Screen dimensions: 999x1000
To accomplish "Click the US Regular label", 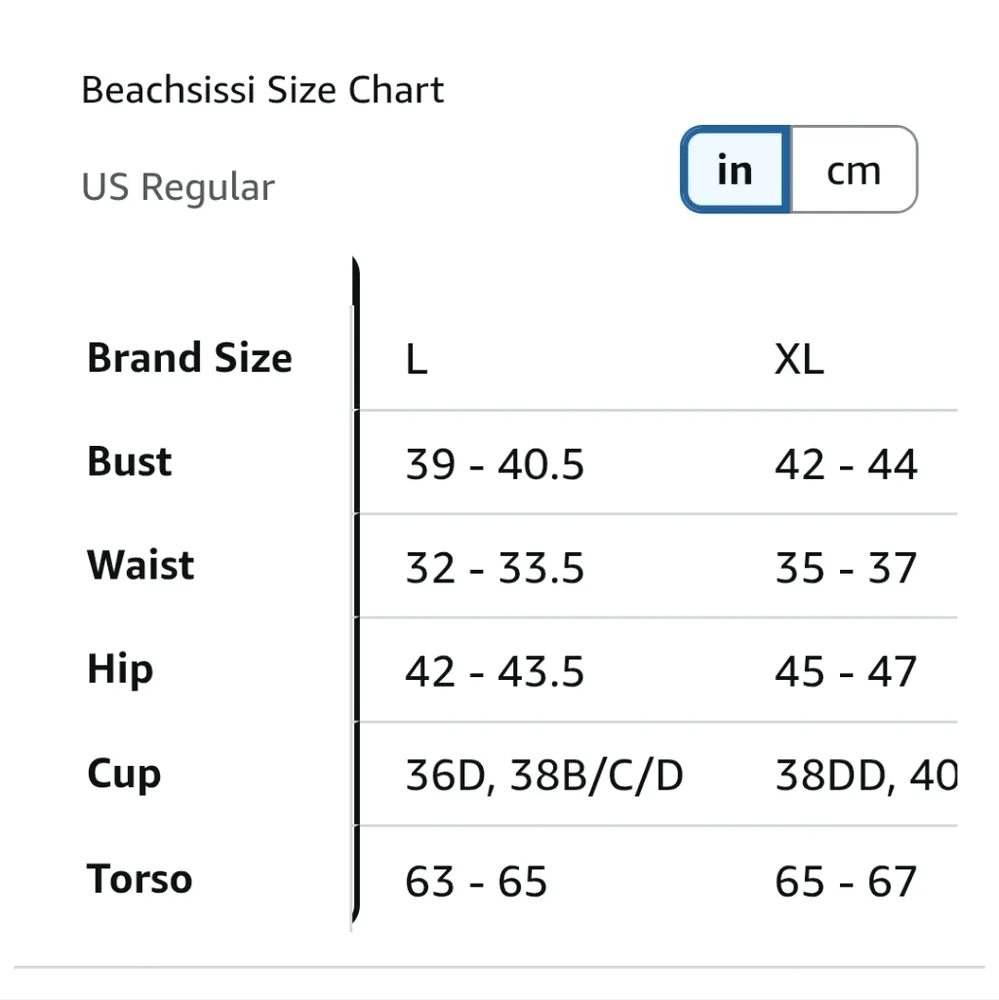I will point(178,187).
